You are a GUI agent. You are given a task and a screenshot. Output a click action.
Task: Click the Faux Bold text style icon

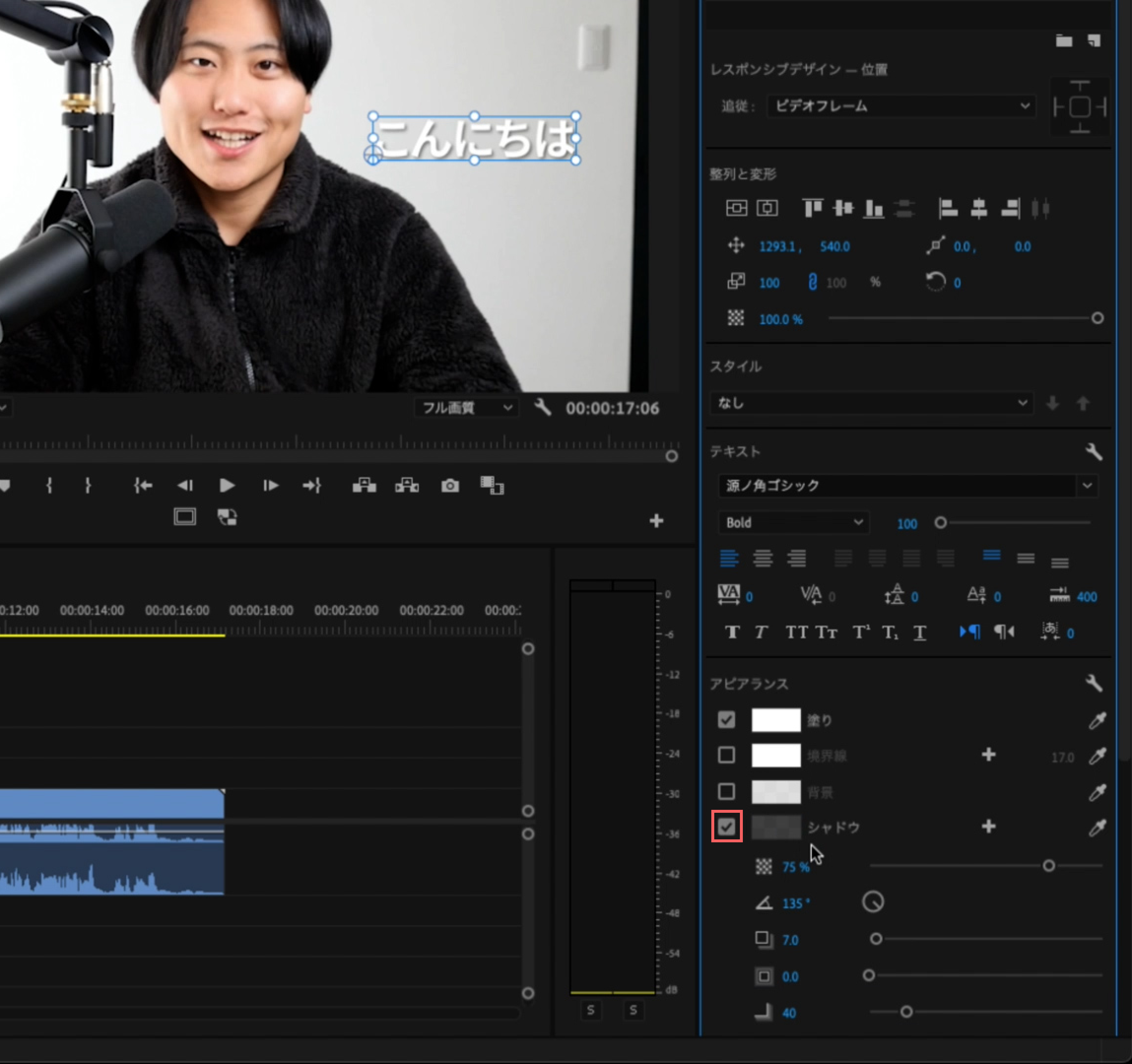pos(732,632)
